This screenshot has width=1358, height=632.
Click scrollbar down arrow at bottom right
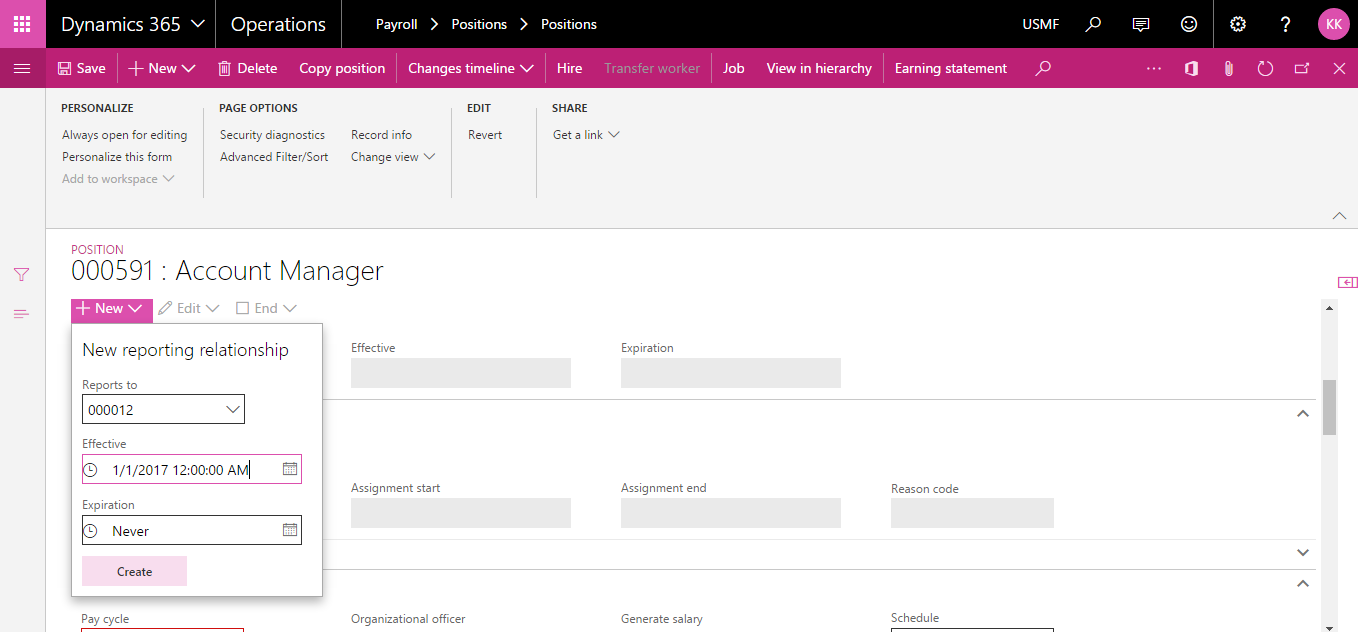pos(1329,626)
